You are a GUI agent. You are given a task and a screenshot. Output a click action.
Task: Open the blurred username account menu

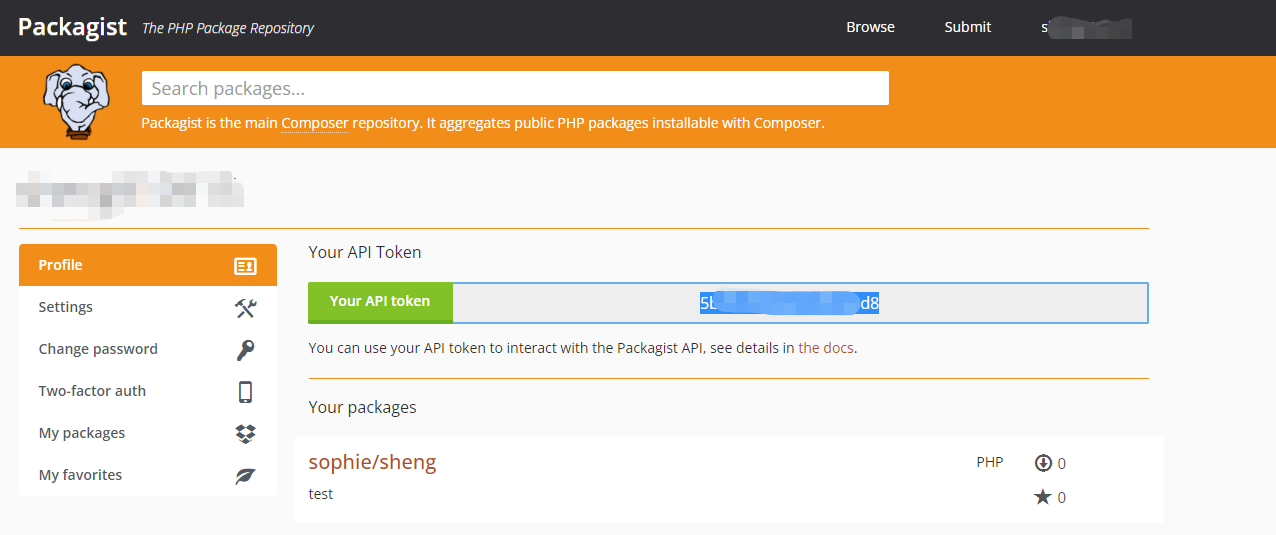coord(1086,27)
